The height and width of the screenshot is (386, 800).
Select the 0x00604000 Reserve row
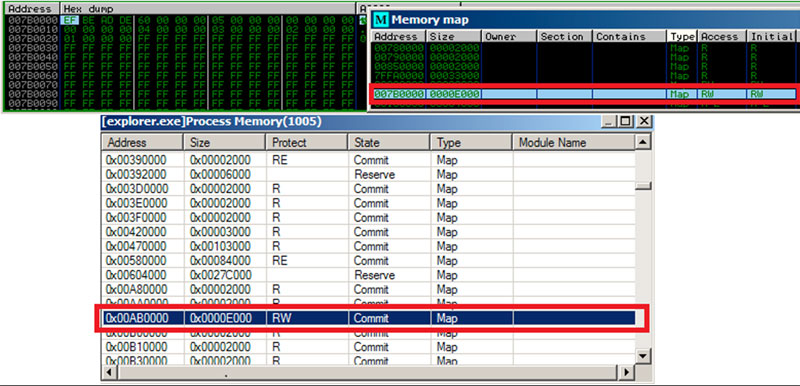[368, 275]
